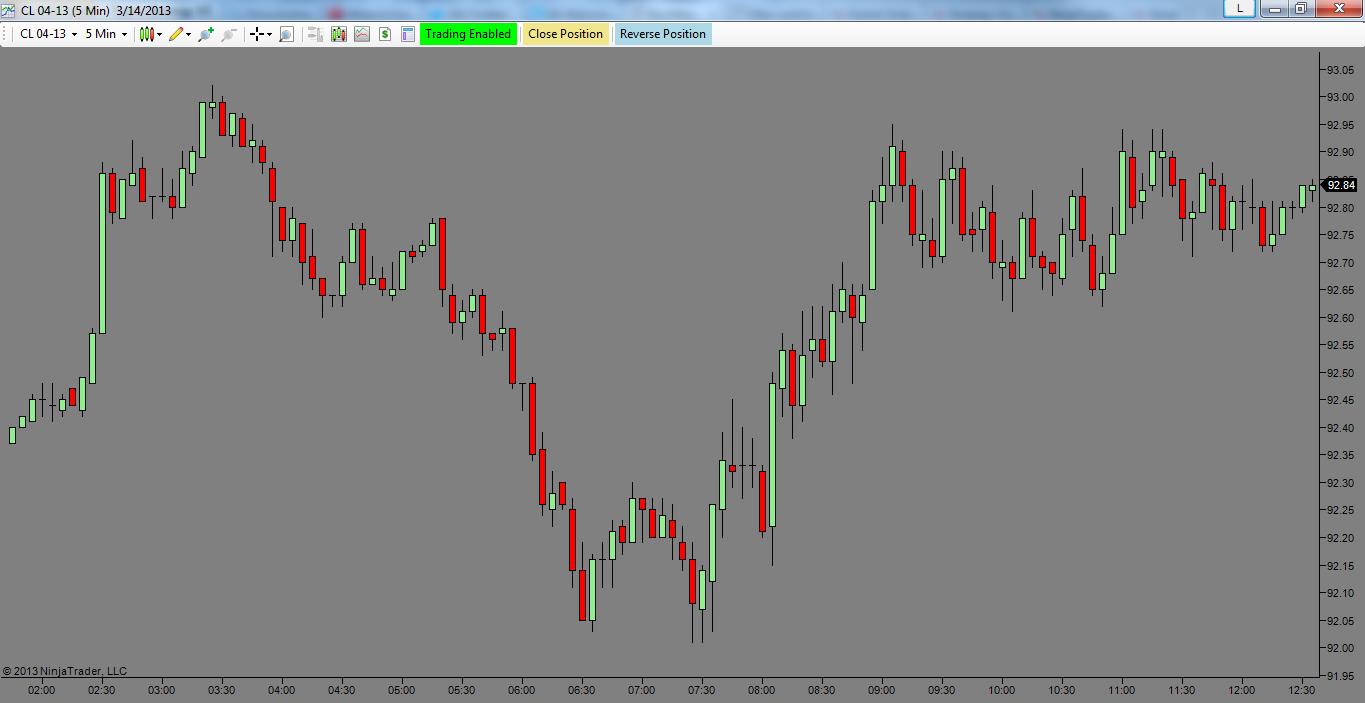Click the Close Position button
Image resolution: width=1365 pixels, height=703 pixels.
pos(566,34)
